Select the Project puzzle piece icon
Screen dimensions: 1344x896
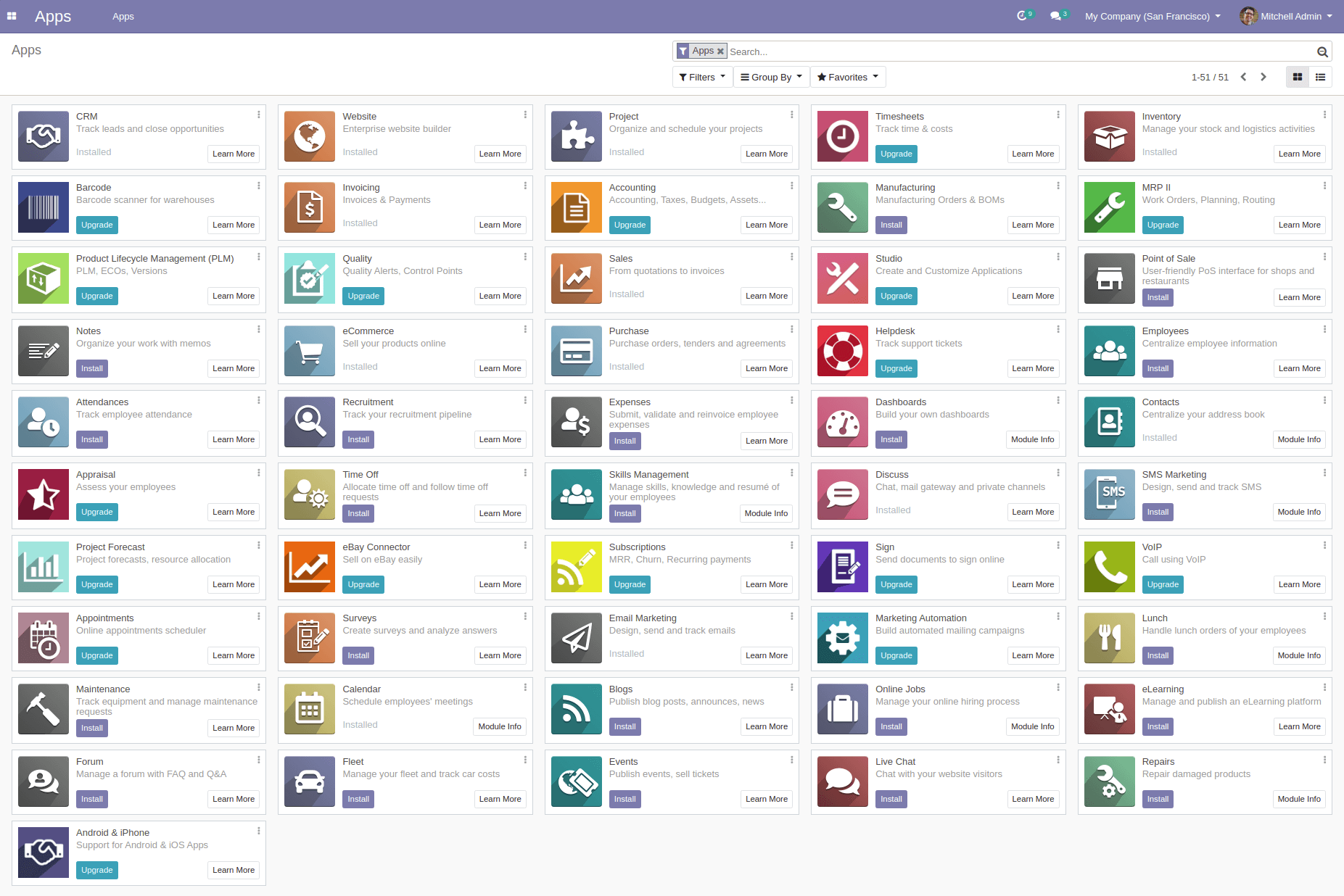tap(577, 136)
